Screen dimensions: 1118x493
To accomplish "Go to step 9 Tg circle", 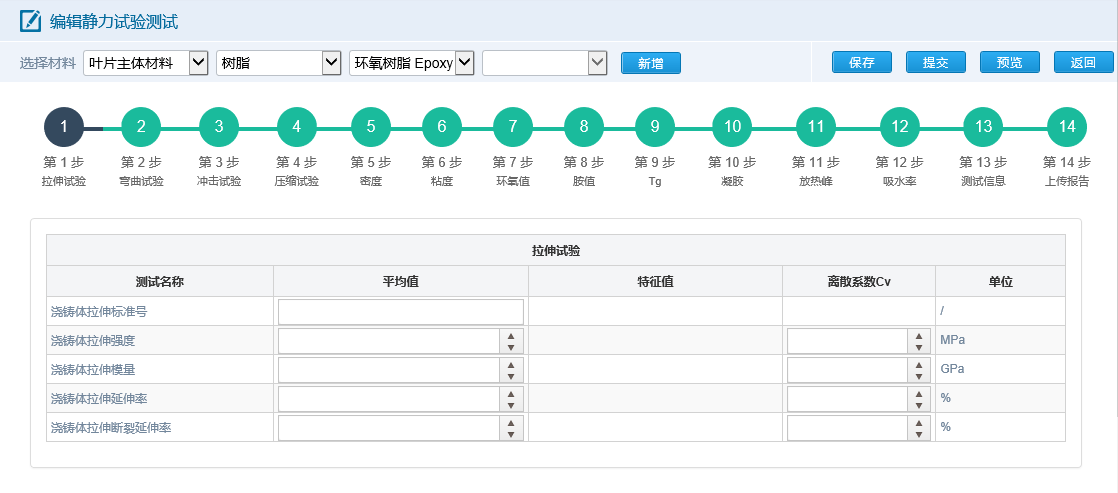I will 655,127.
